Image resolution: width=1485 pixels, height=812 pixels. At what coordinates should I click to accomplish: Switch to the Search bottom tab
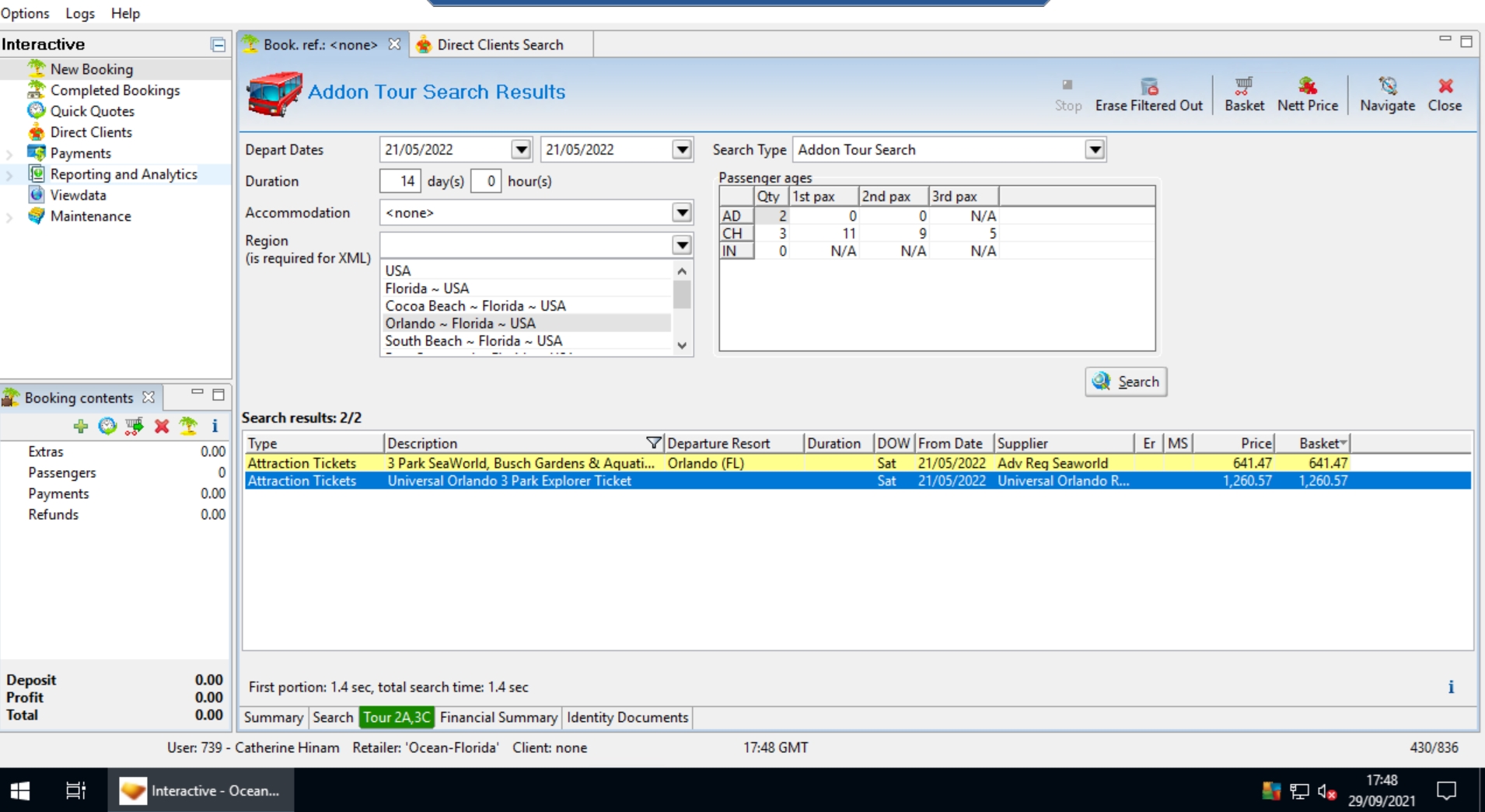click(x=333, y=717)
